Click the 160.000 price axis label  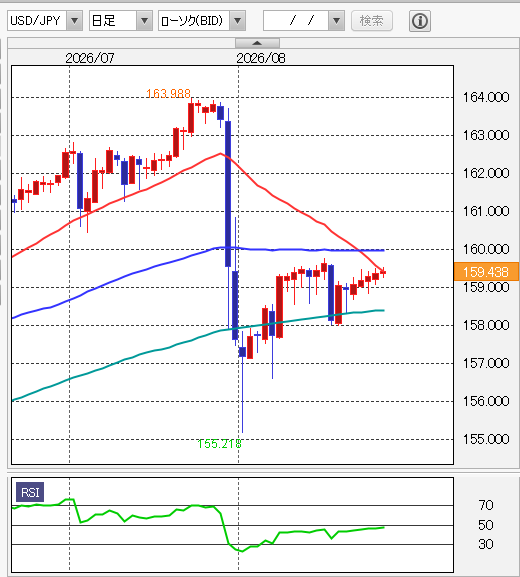pyautogui.click(x=486, y=249)
